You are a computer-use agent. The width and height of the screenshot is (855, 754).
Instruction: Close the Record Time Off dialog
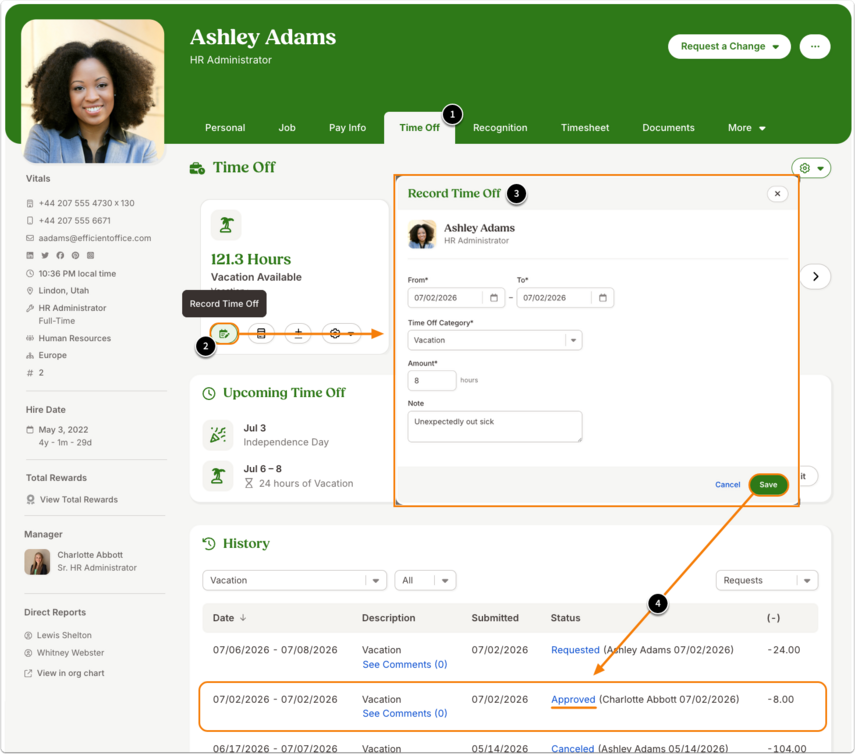click(777, 194)
